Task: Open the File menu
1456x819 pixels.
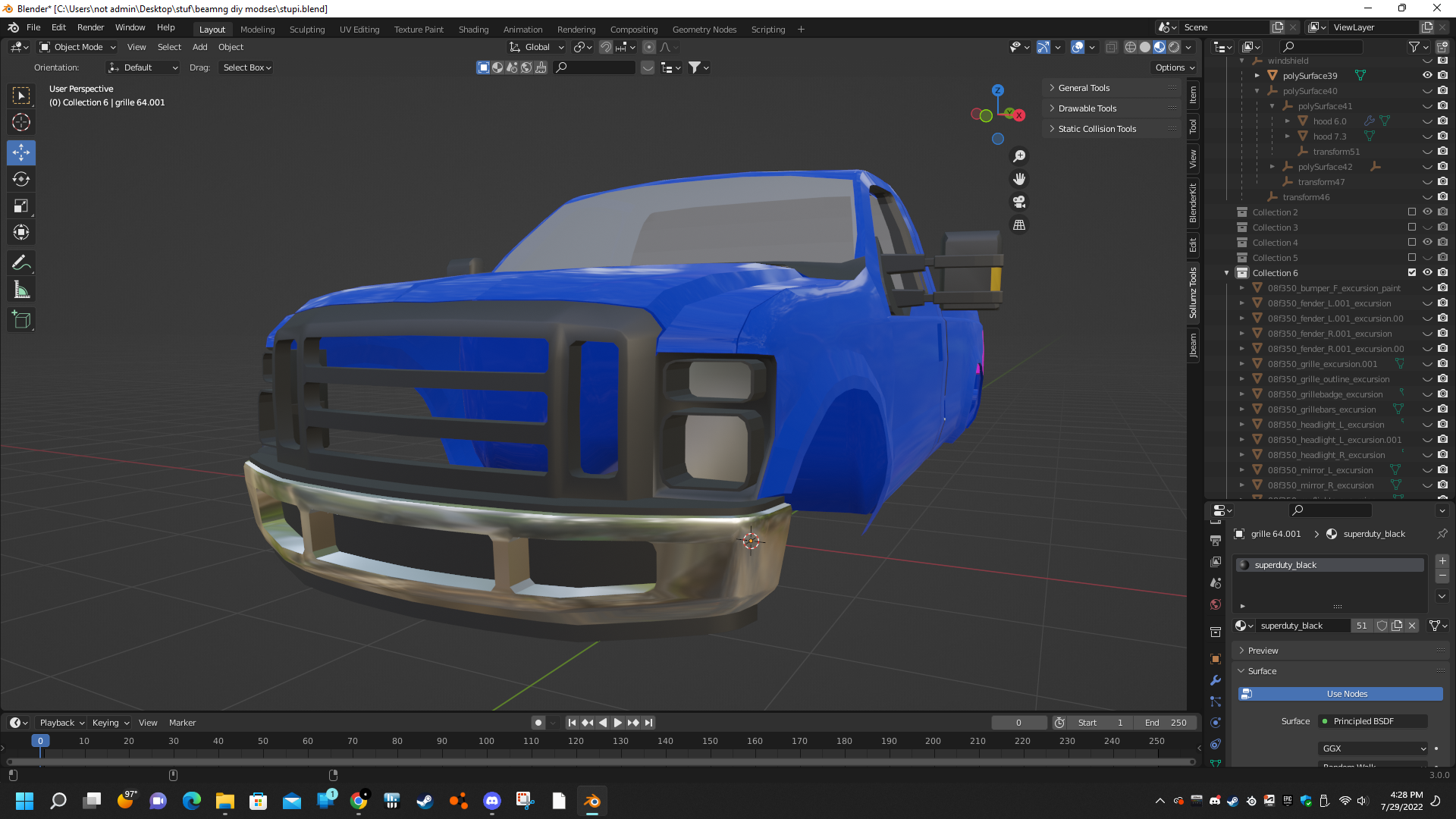Action: tap(33, 27)
